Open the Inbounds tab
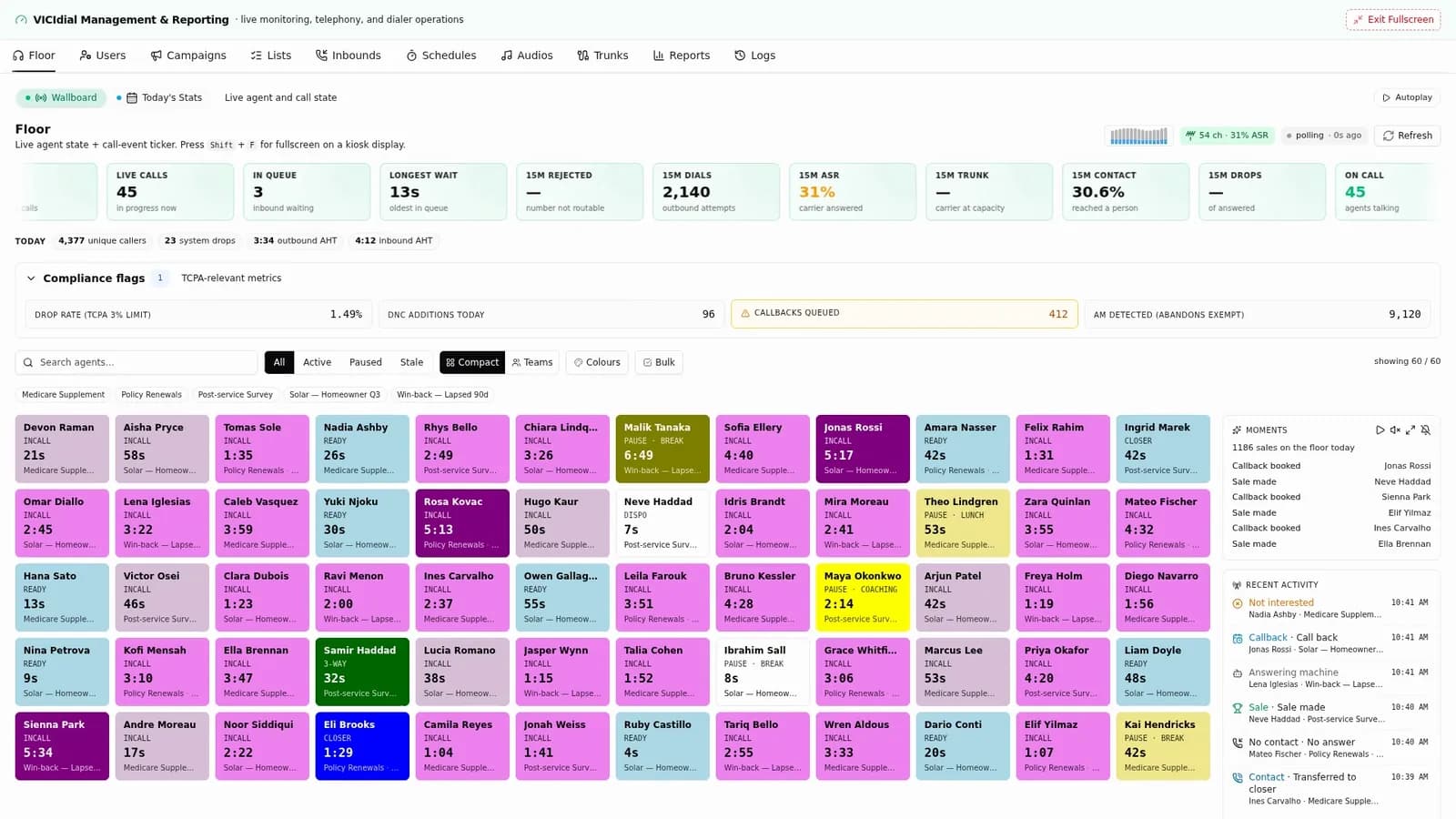The height and width of the screenshot is (819, 1456). (349, 56)
